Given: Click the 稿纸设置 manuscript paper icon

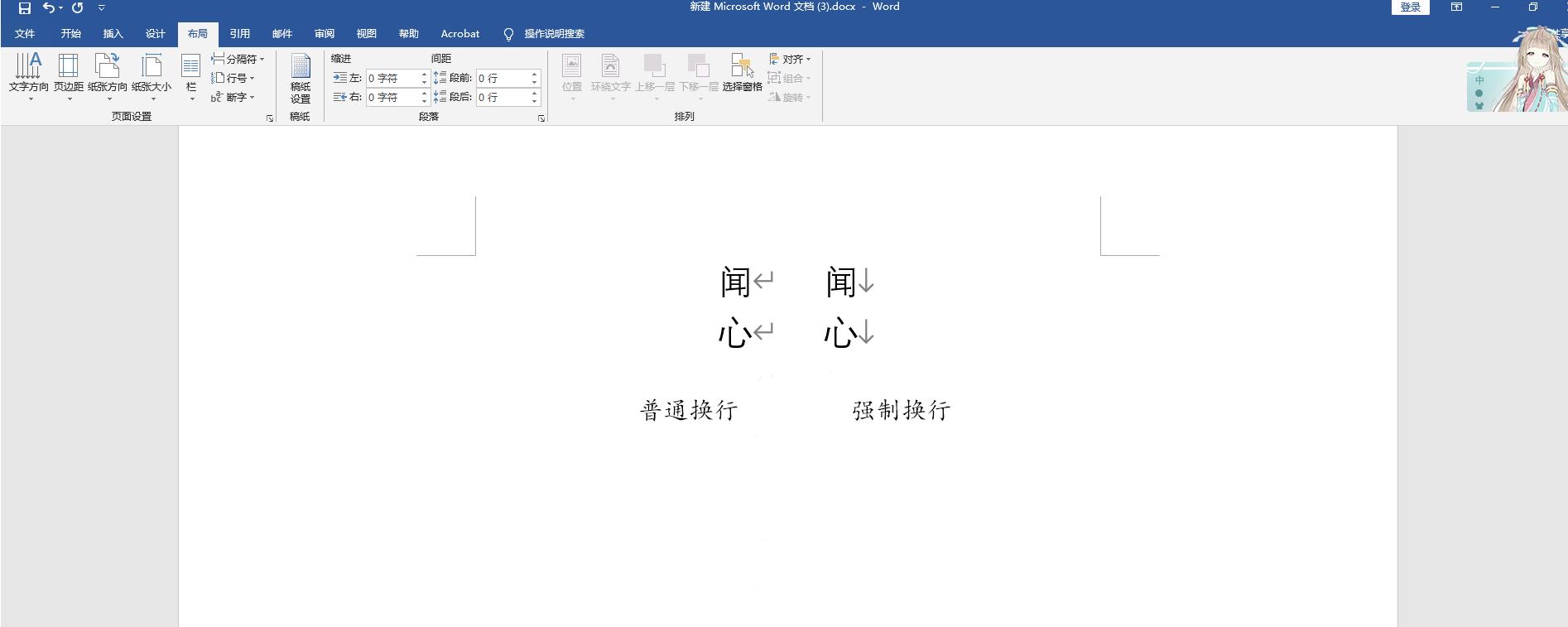Looking at the screenshot, I should tap(301, 78).
